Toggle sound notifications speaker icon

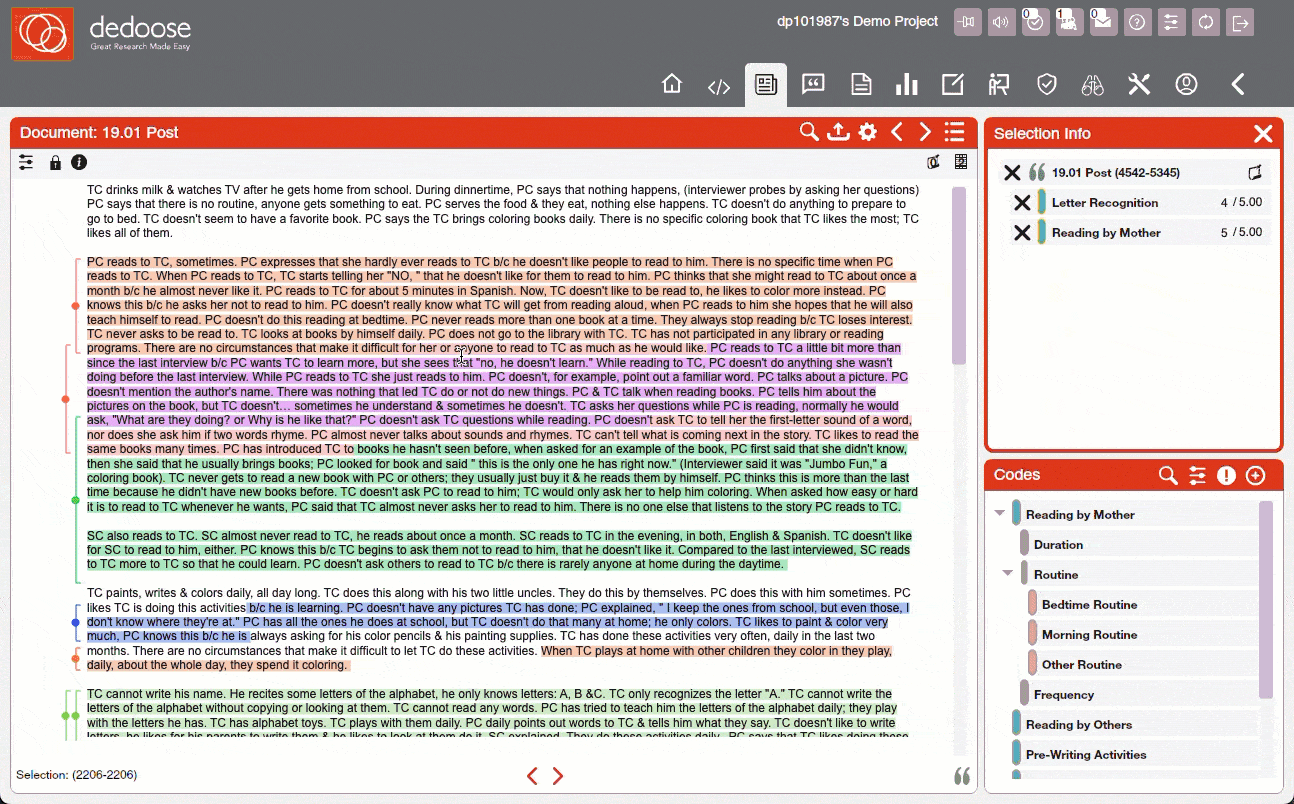pyautogui.click(x=1001, y=21)
